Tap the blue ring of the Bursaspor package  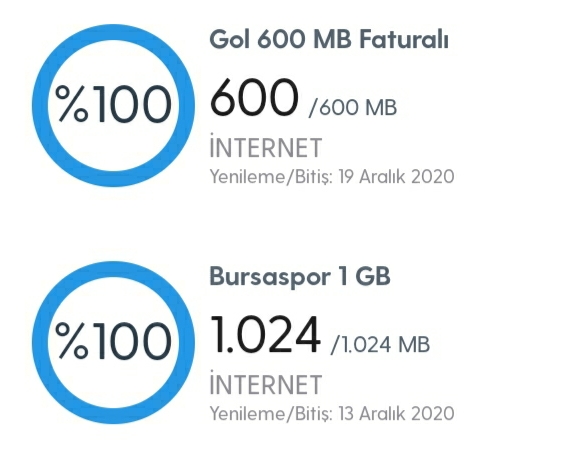click(x=113, y=269)
